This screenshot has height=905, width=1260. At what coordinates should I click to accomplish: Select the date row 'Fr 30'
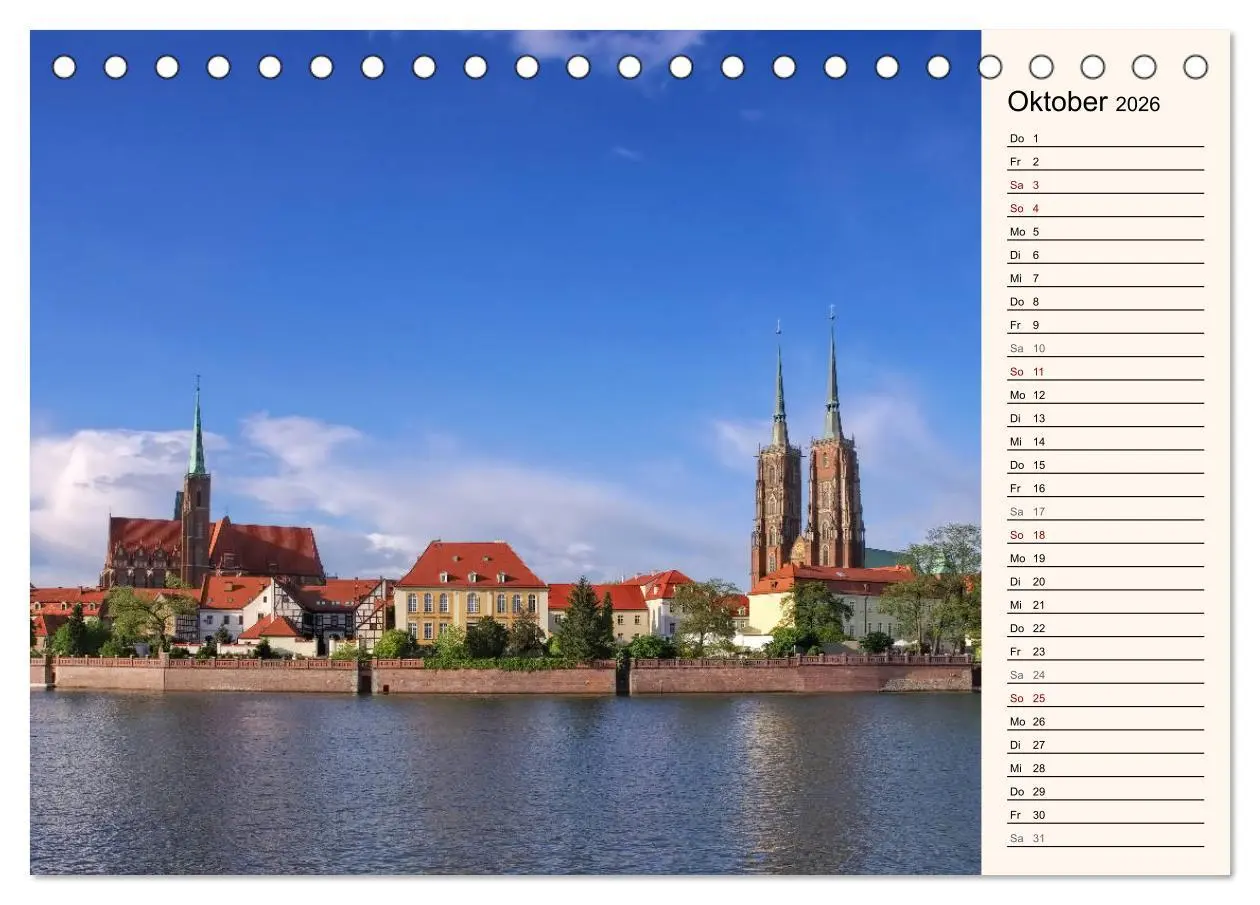pyautogui.click(x=1105, y=815)
